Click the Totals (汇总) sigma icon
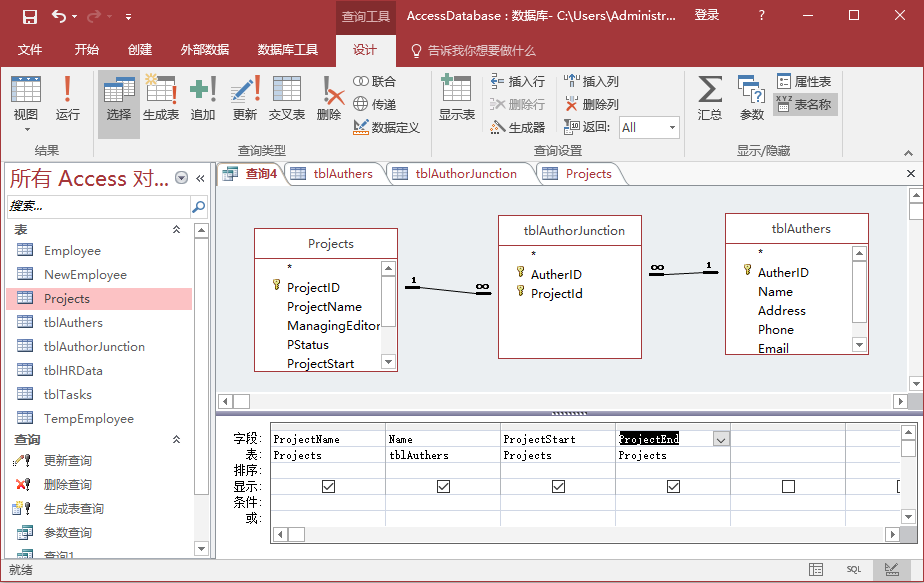 pos(710,98)
